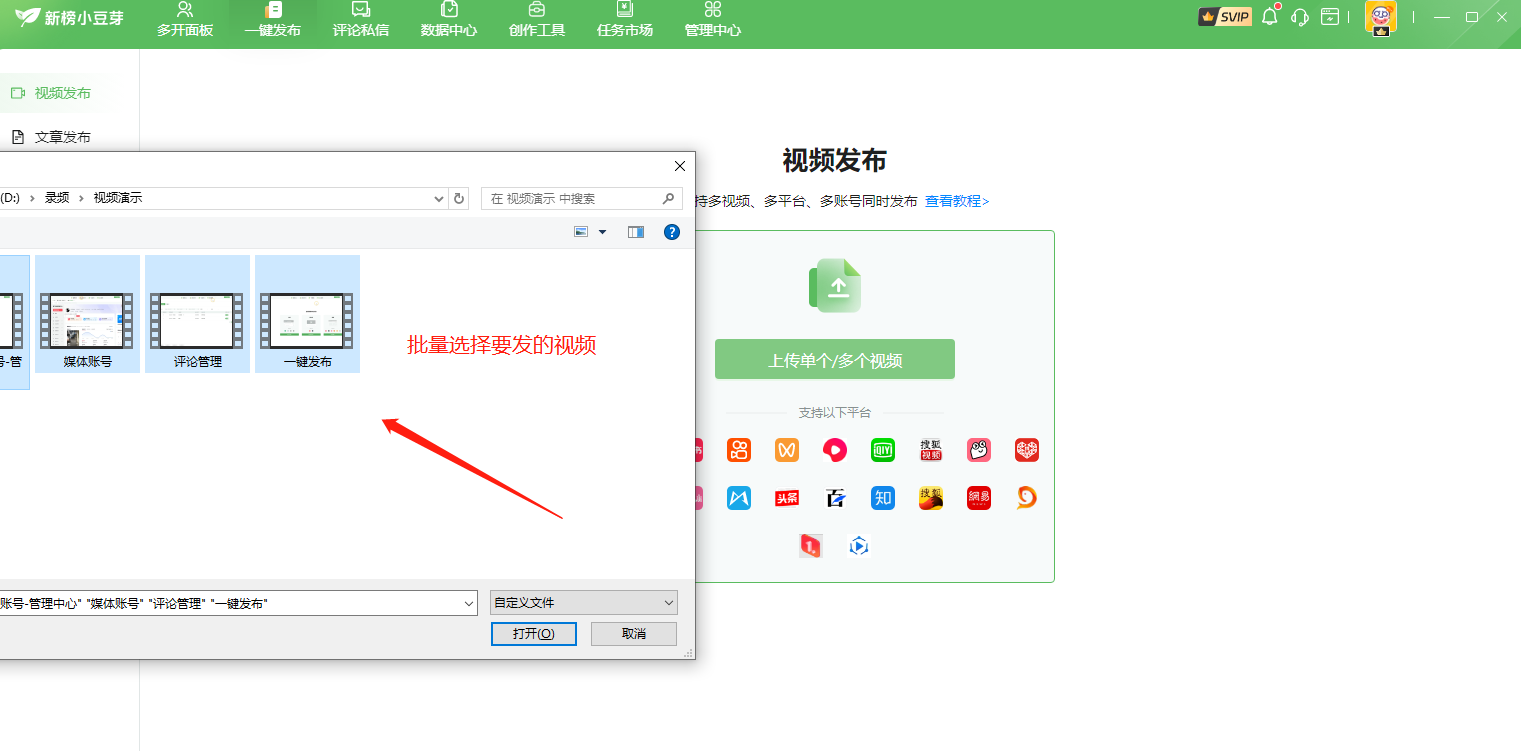
Task: Open the 任务市场 tab
Action: point(625,20)
